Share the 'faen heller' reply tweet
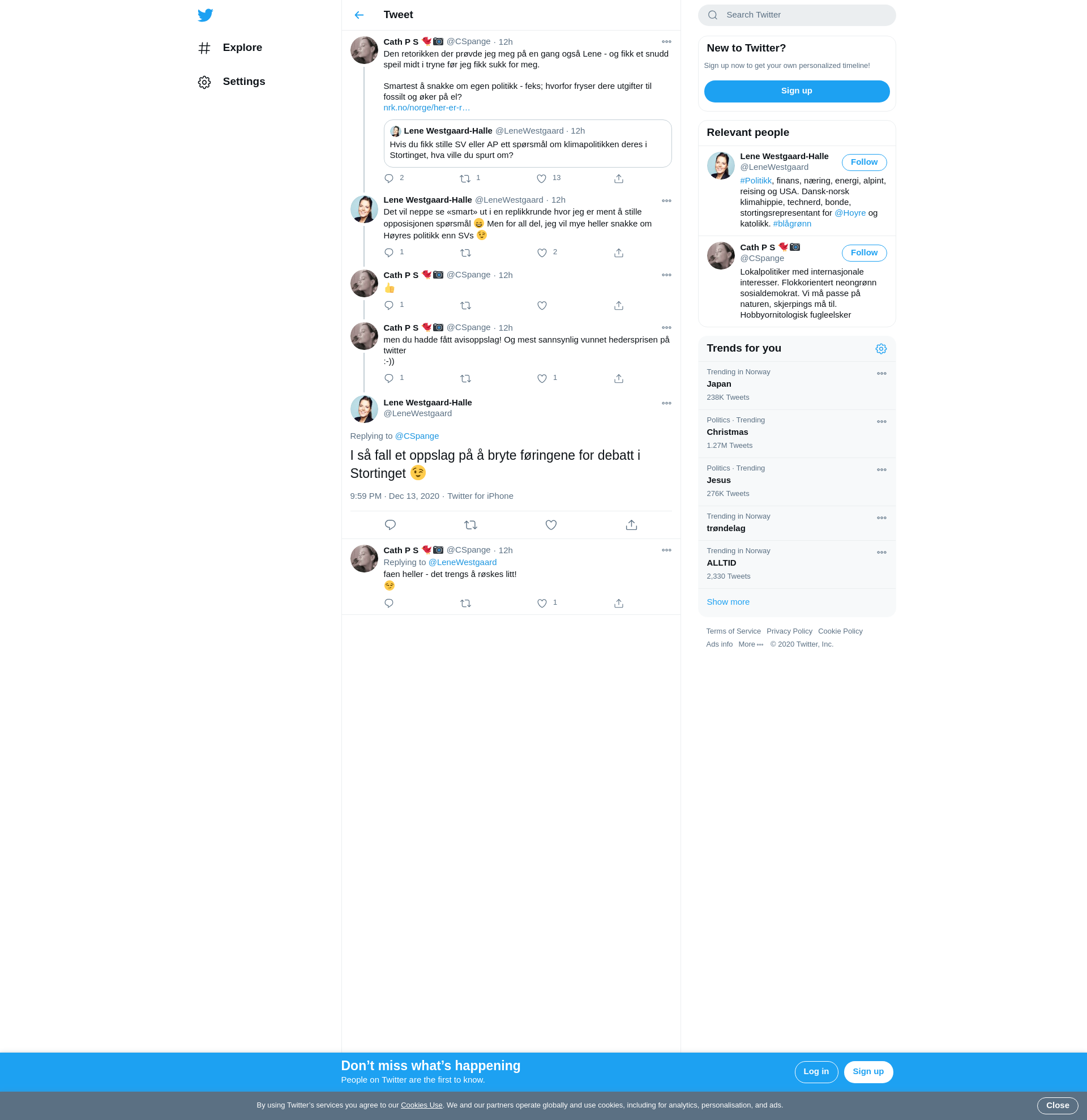 pyautogui.click(x=619, y=603)
